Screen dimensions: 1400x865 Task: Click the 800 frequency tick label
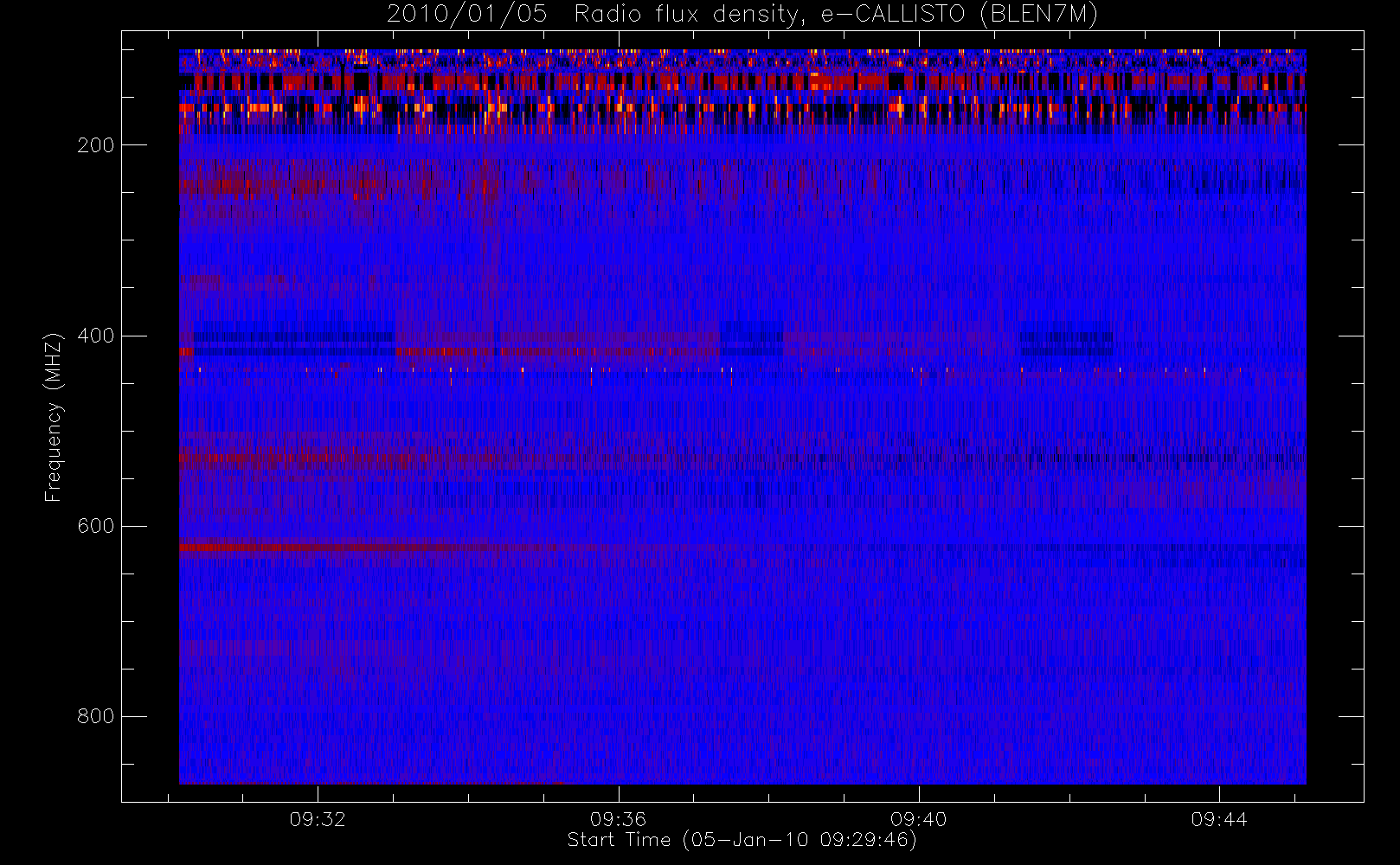[x=96, y=716]
